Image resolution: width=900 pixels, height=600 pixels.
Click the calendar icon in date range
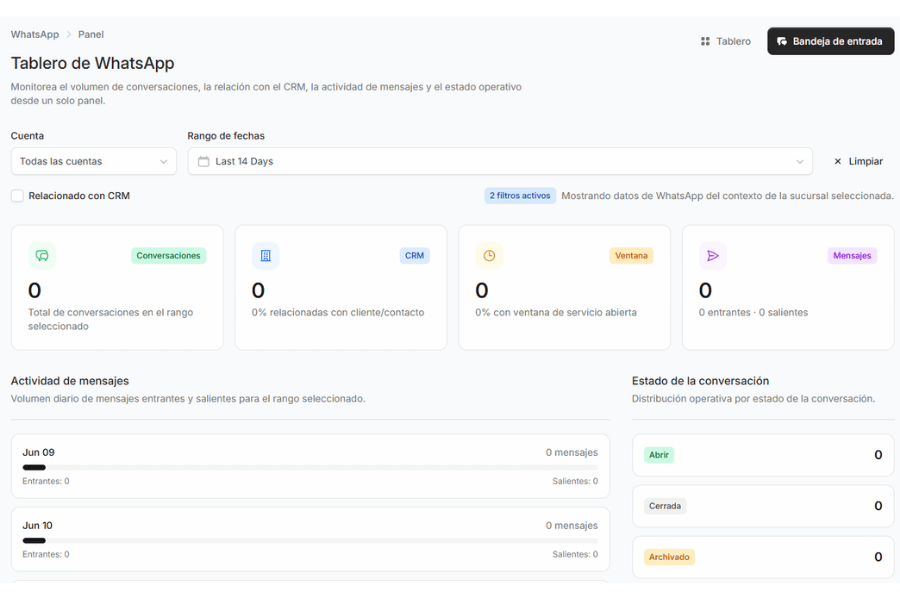tap(203, 161)
